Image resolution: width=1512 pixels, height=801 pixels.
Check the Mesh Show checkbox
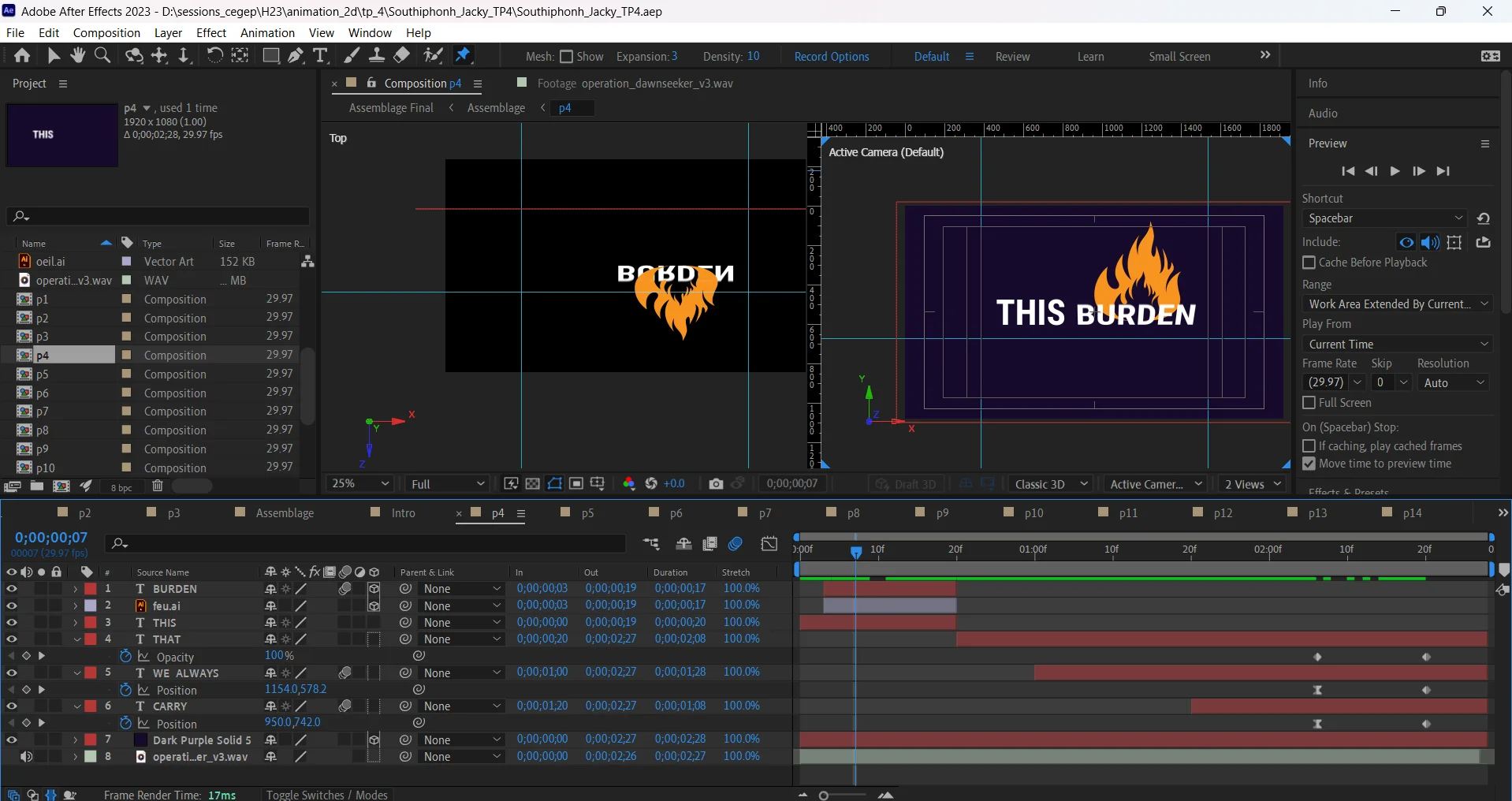click(x=566, y=57)
